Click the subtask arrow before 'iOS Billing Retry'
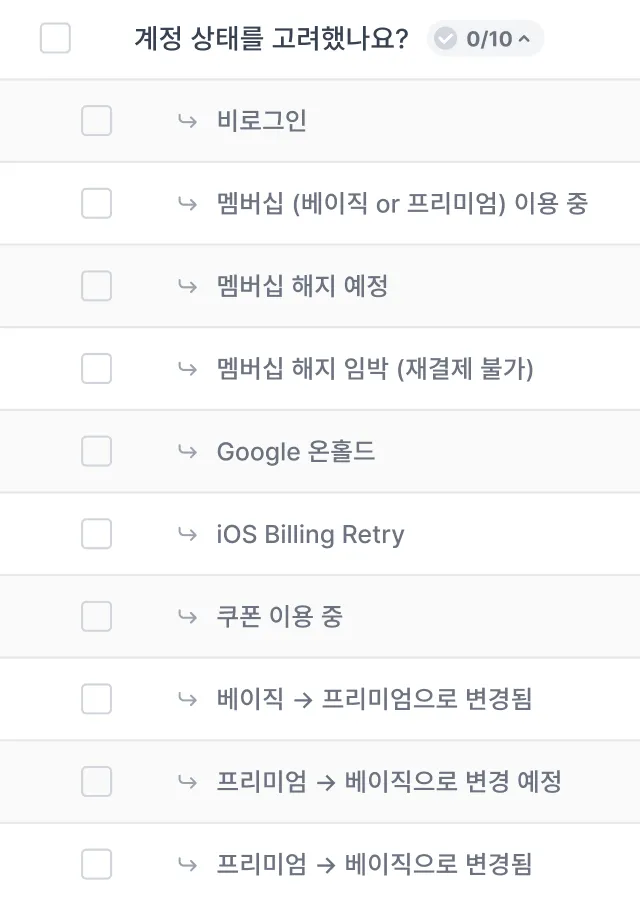 coord(187,534)
